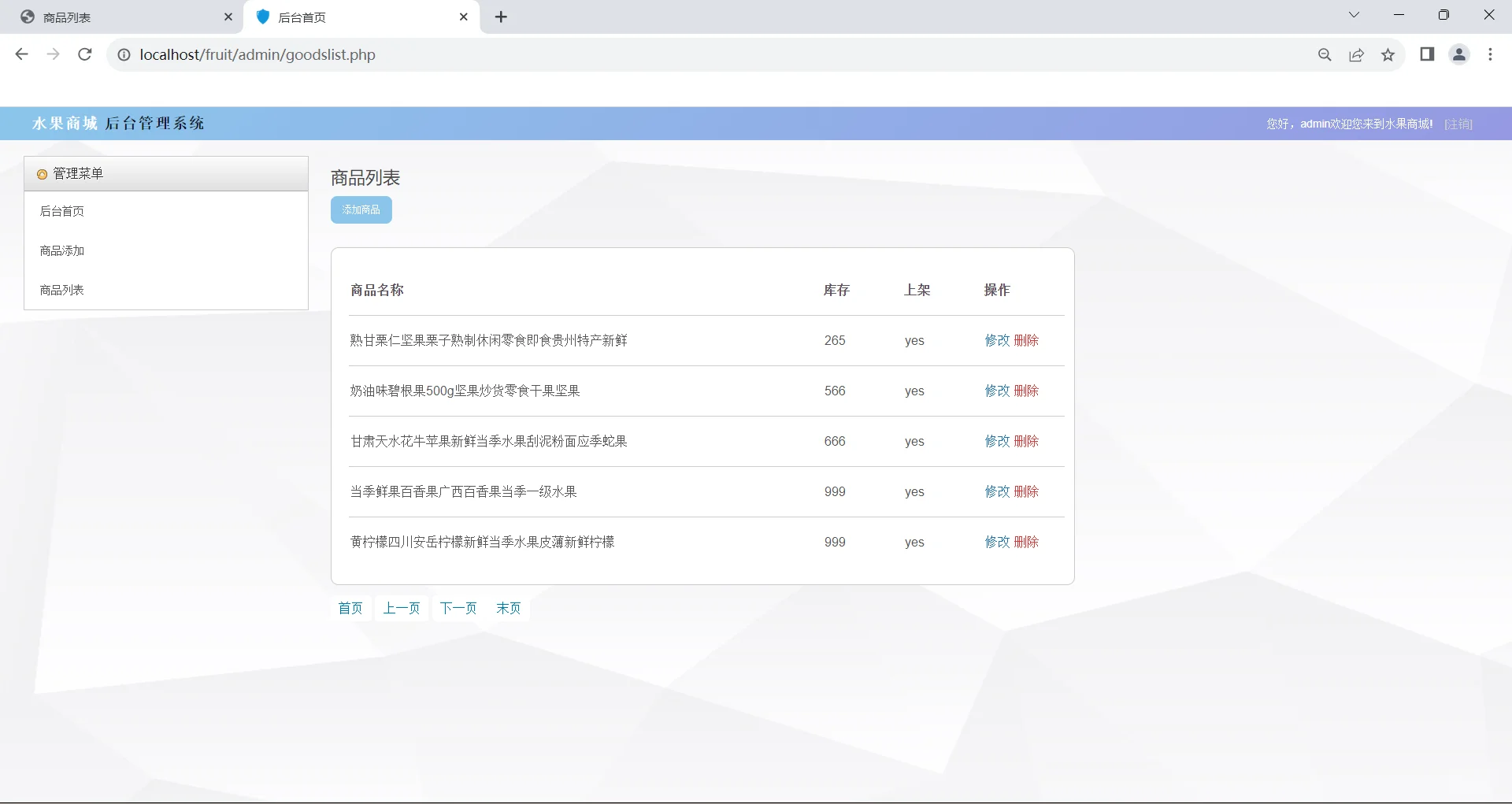Viewport: 1512px width, 804px height.
Task: Open the tab search chevron dropdown
Action: point(1354,14)
